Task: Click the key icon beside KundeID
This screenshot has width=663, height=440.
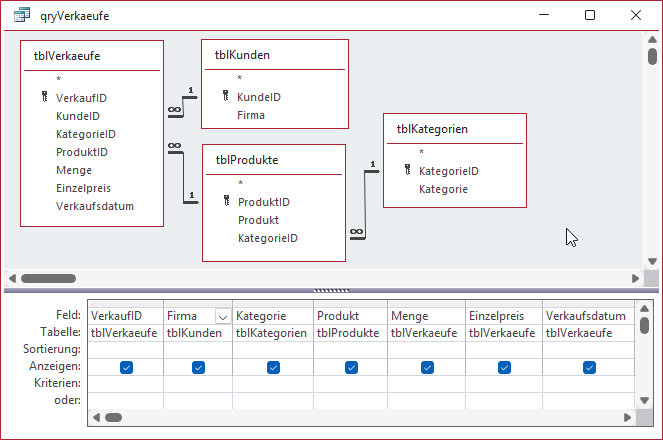Action: (225, 97)
